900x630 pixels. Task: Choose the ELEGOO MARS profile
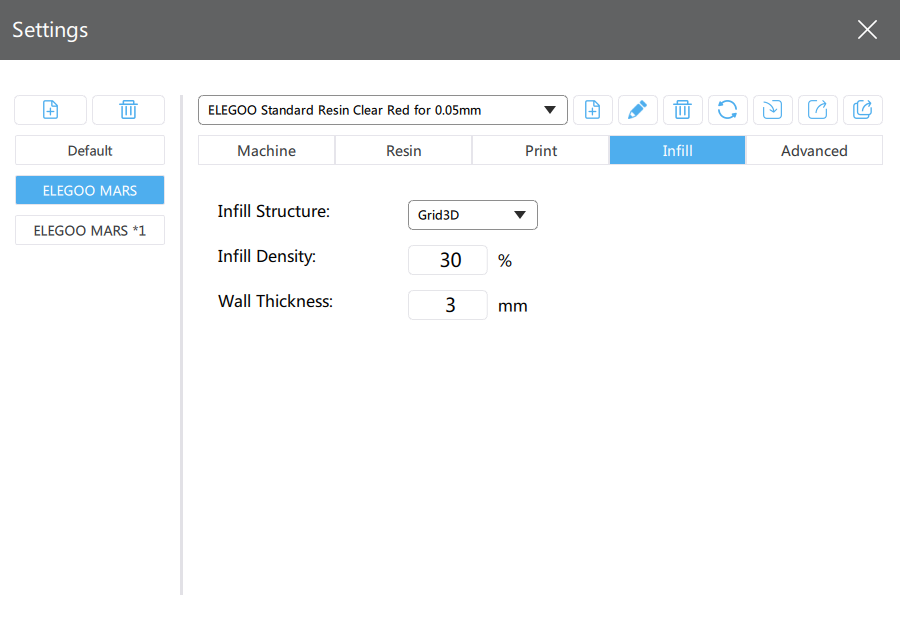coord(90,190)
